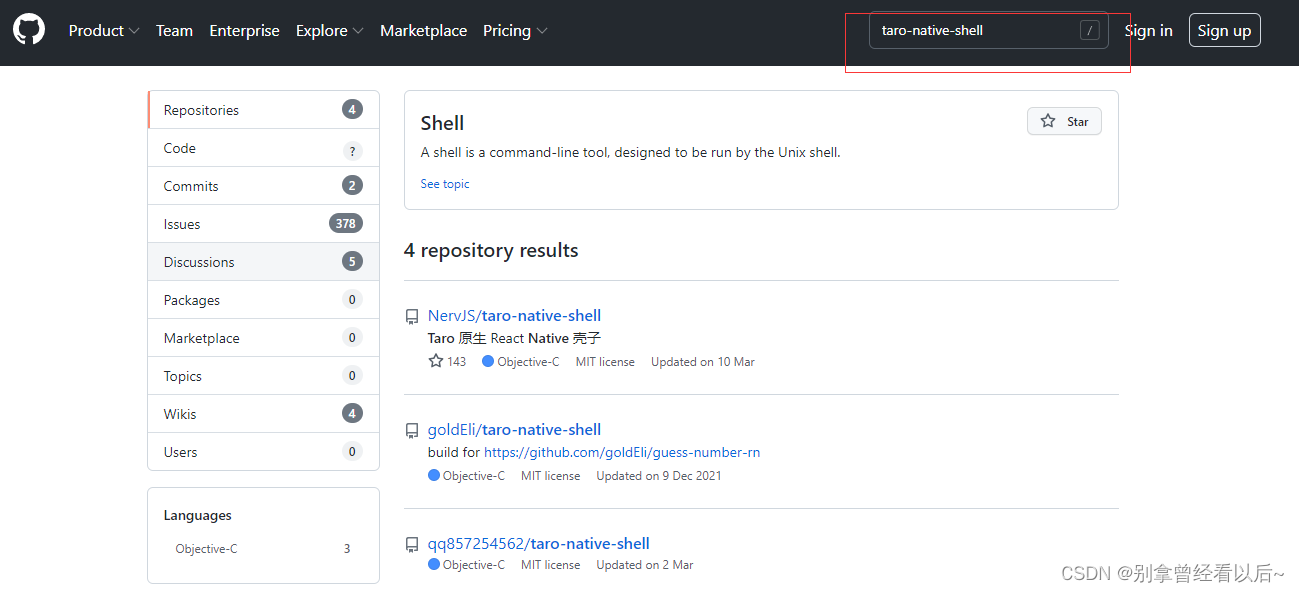
Task: Click repository icon beside goldEli/taro-native-shell
Action: pyautogui.click(x=412, y=431)
